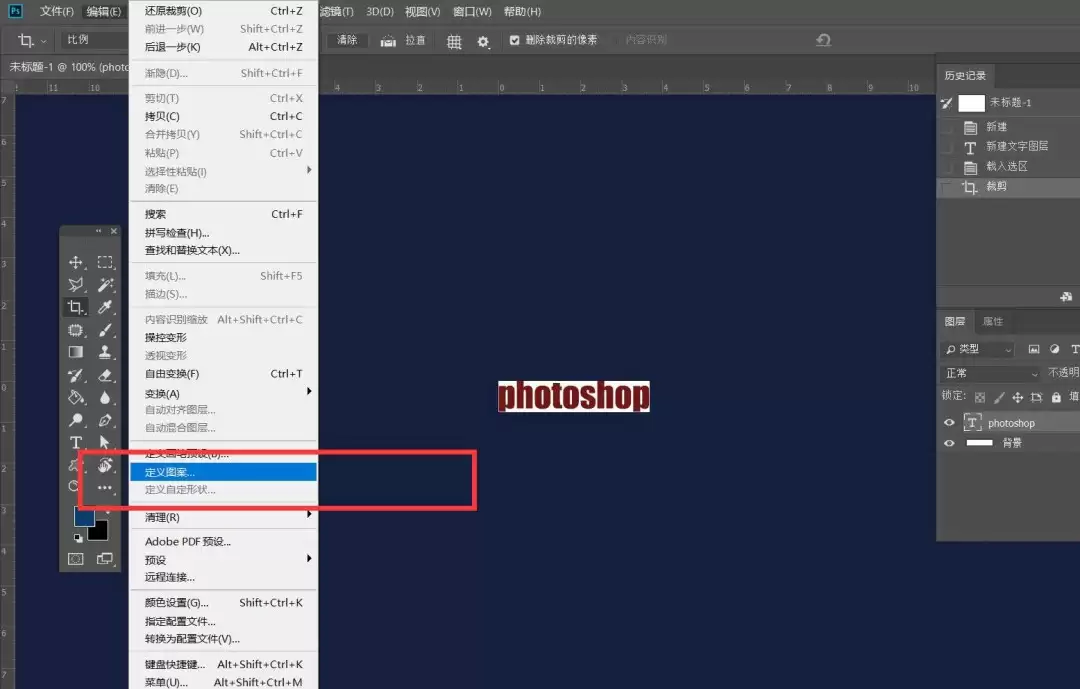Open the 窗口(W) menu
The image size is (1080, 689).
coord(472,12)
